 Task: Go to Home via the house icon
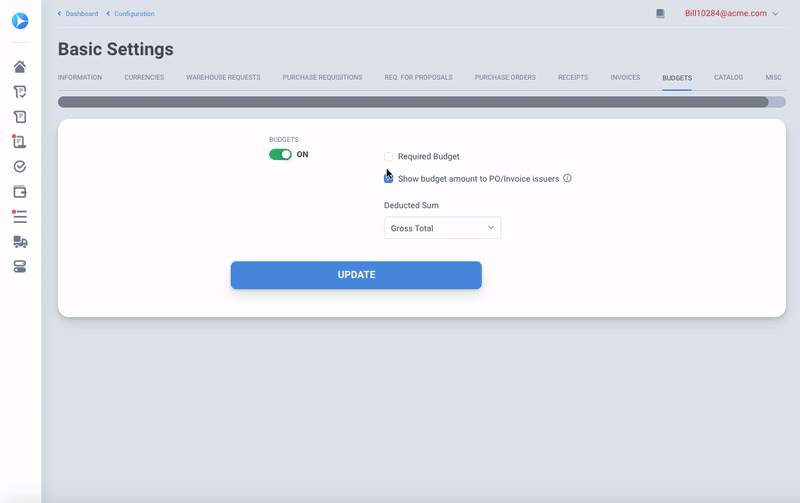20,67
